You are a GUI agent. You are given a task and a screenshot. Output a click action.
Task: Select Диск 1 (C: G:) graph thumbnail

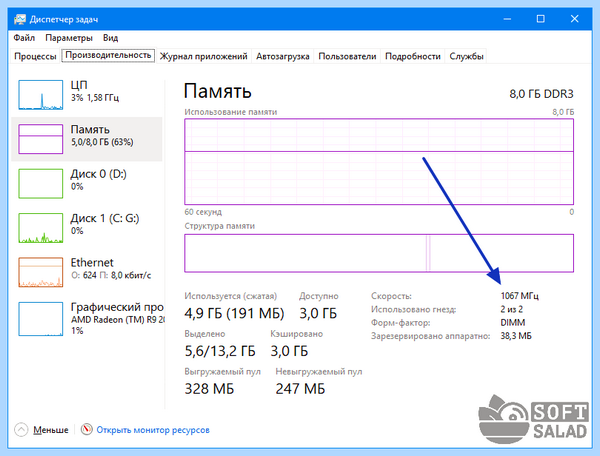click(x=41, y=228)
